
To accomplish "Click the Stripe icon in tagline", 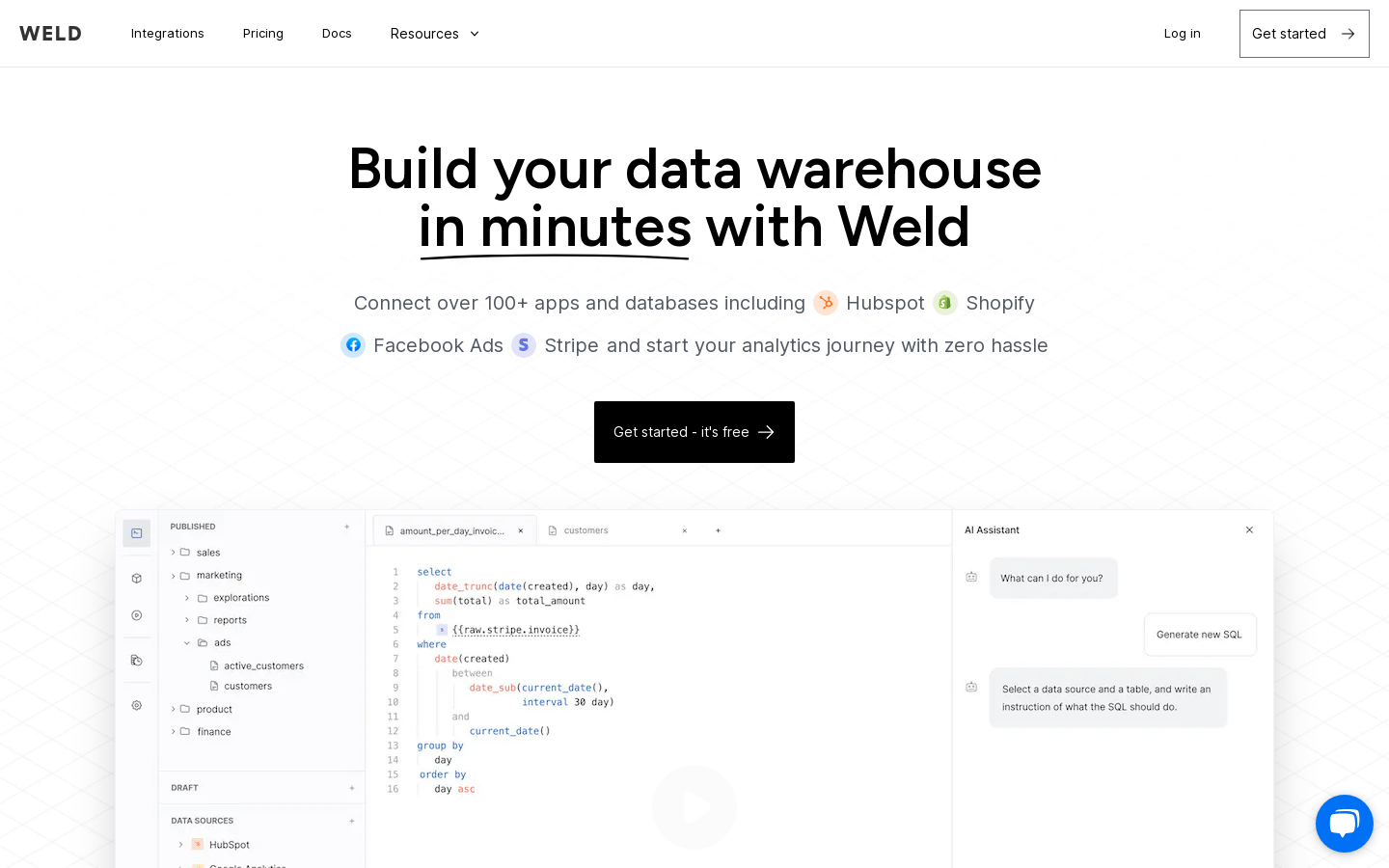I will [524, 345].
